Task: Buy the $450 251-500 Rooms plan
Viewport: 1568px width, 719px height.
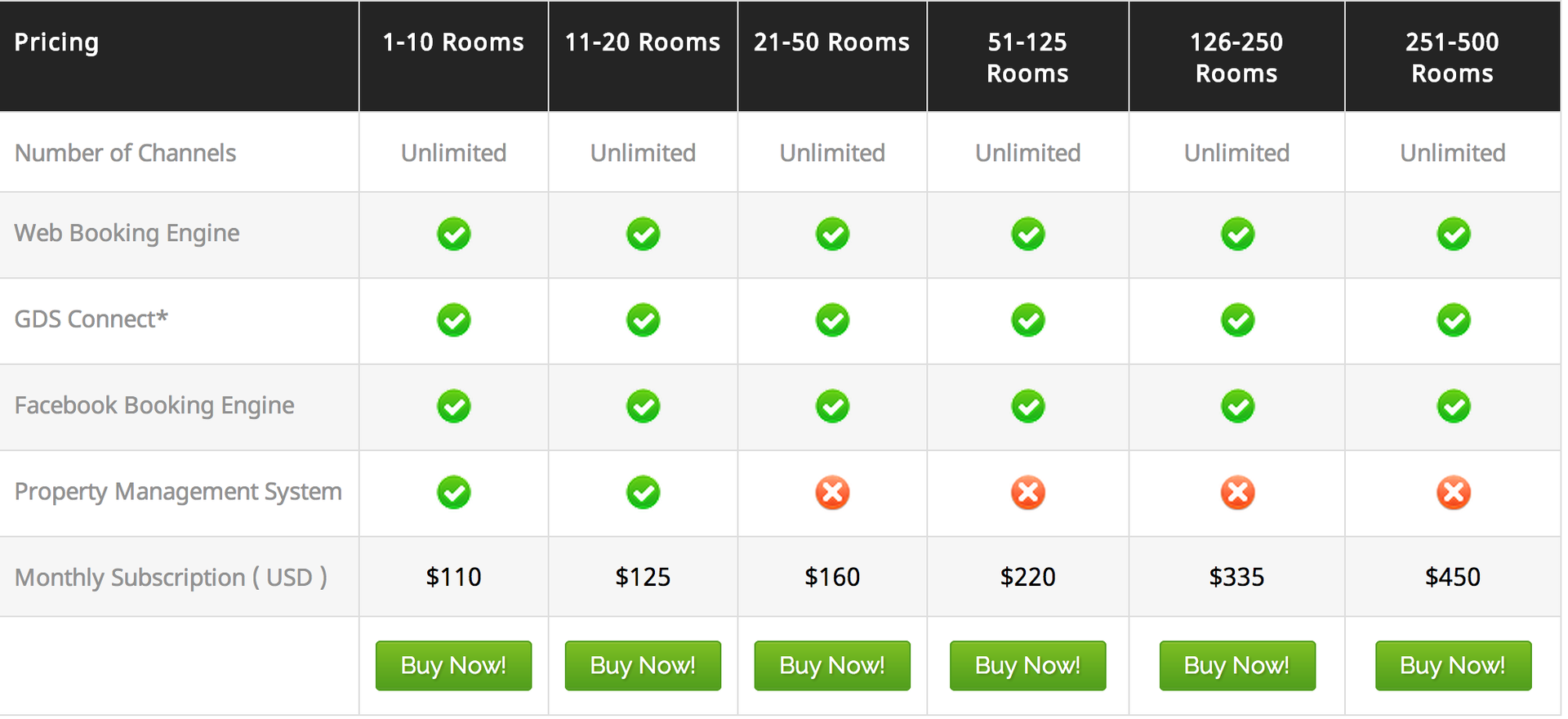Action: pyautogui.click(x=1453, y=666)
